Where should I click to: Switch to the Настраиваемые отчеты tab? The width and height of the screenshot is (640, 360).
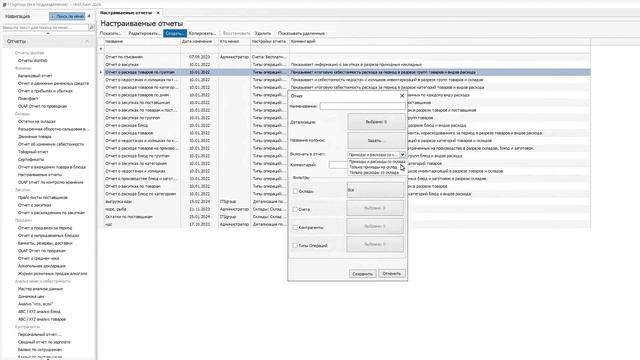[x=126, y=13]
